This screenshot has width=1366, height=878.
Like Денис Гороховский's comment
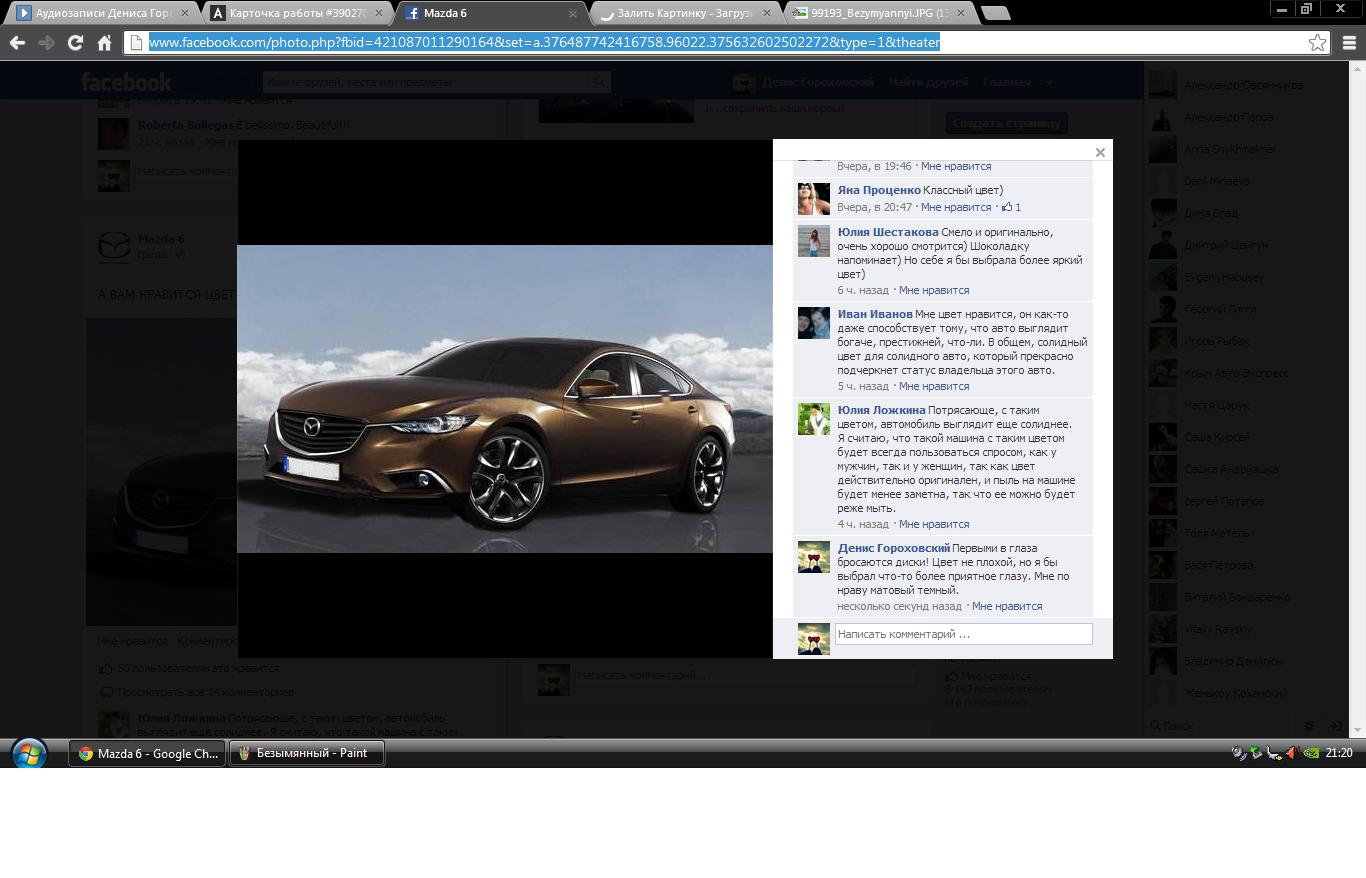(1007, 606)
